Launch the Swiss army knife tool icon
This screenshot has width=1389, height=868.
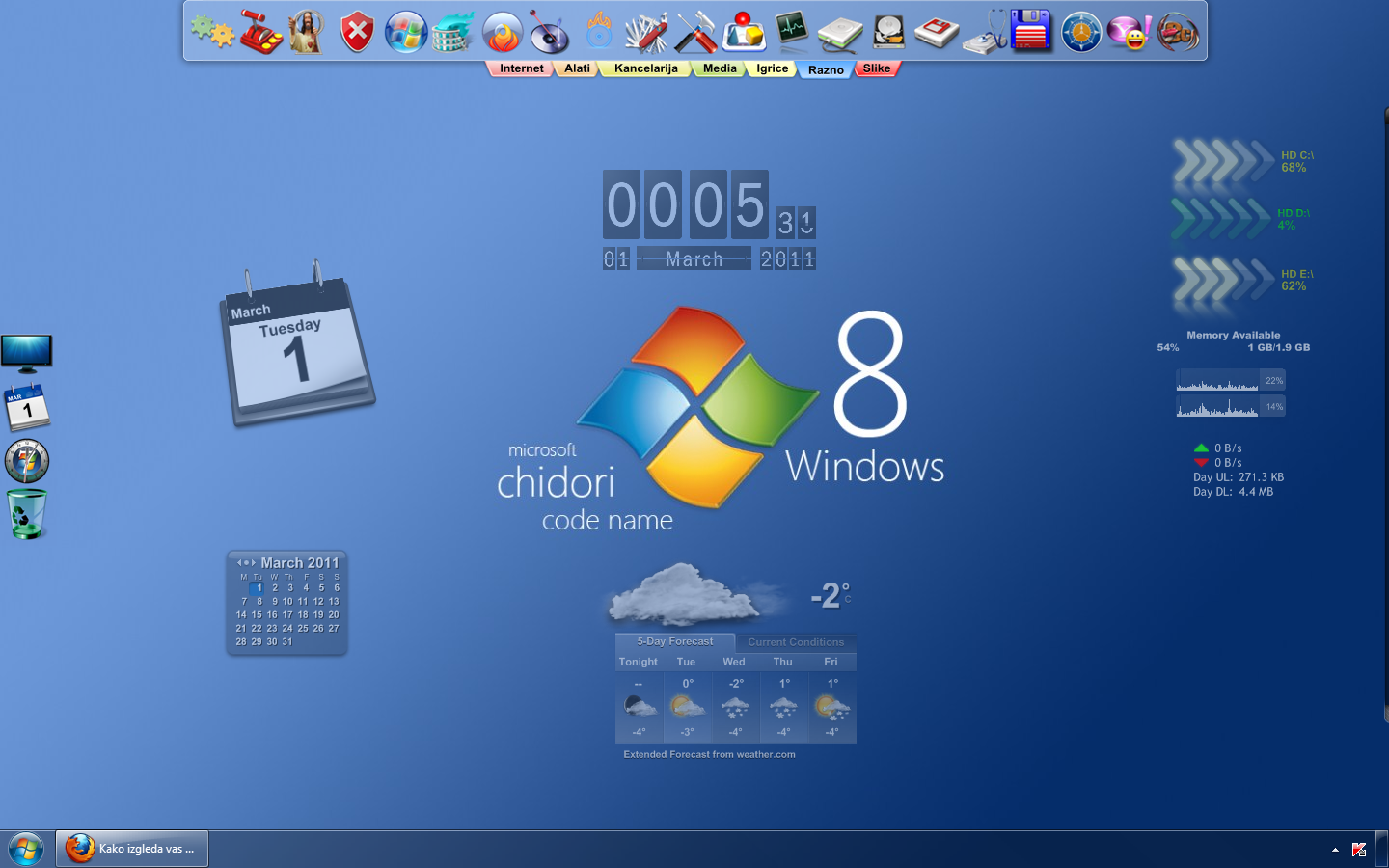[x=646, y=33]
